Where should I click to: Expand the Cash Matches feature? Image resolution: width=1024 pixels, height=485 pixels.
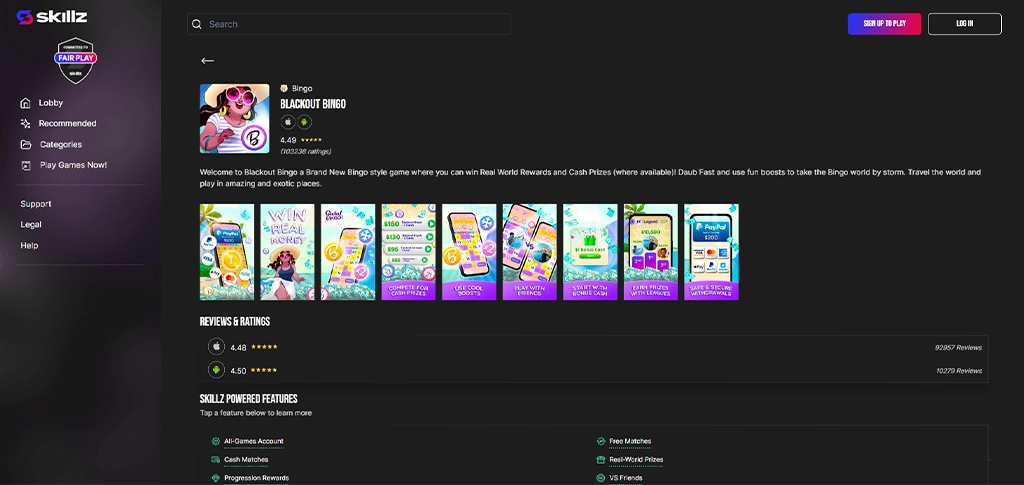tap(246, 460)
